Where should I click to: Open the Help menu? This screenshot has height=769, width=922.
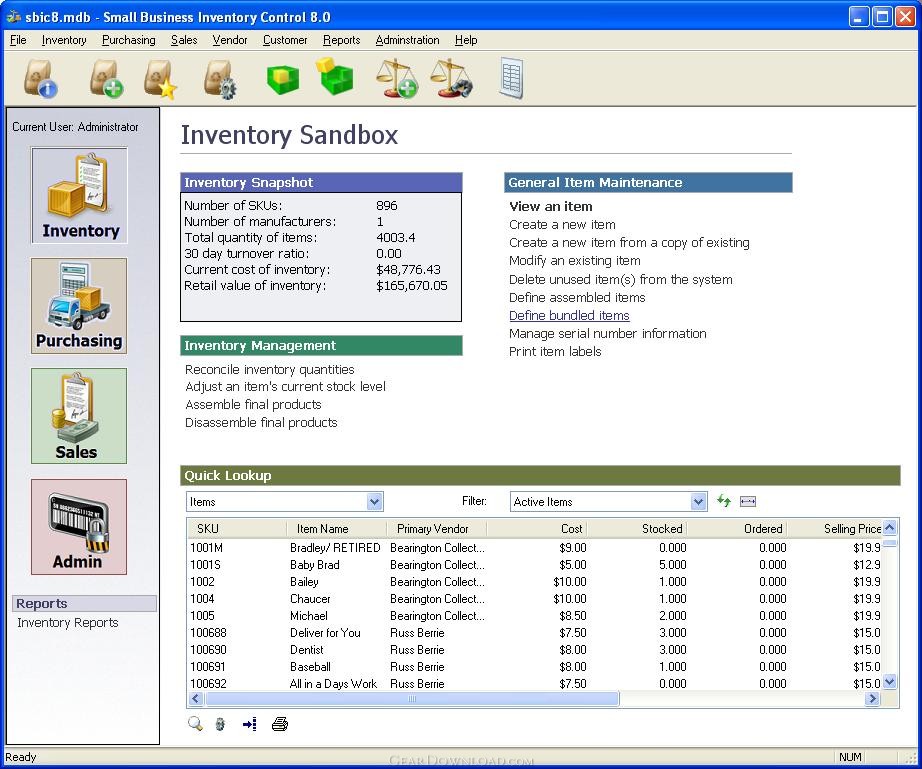[466, 40]
